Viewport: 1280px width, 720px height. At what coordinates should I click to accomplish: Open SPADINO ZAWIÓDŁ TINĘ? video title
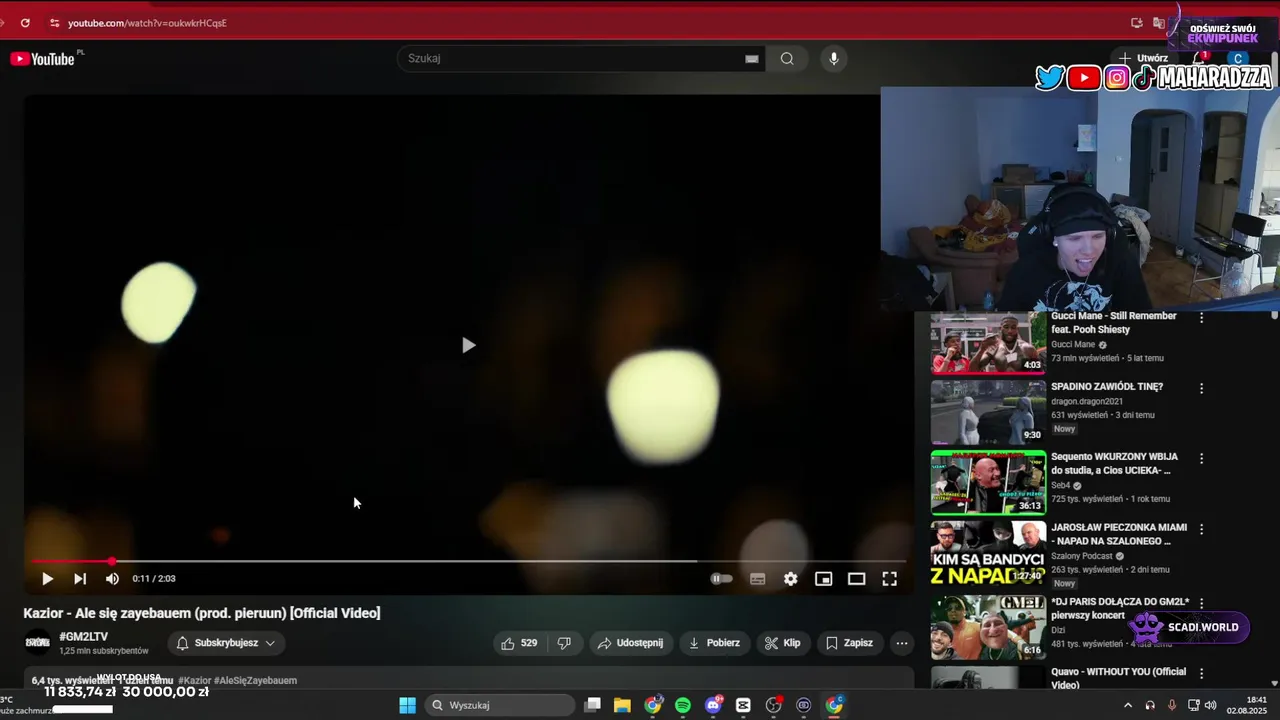click(x=1107, y=387)
